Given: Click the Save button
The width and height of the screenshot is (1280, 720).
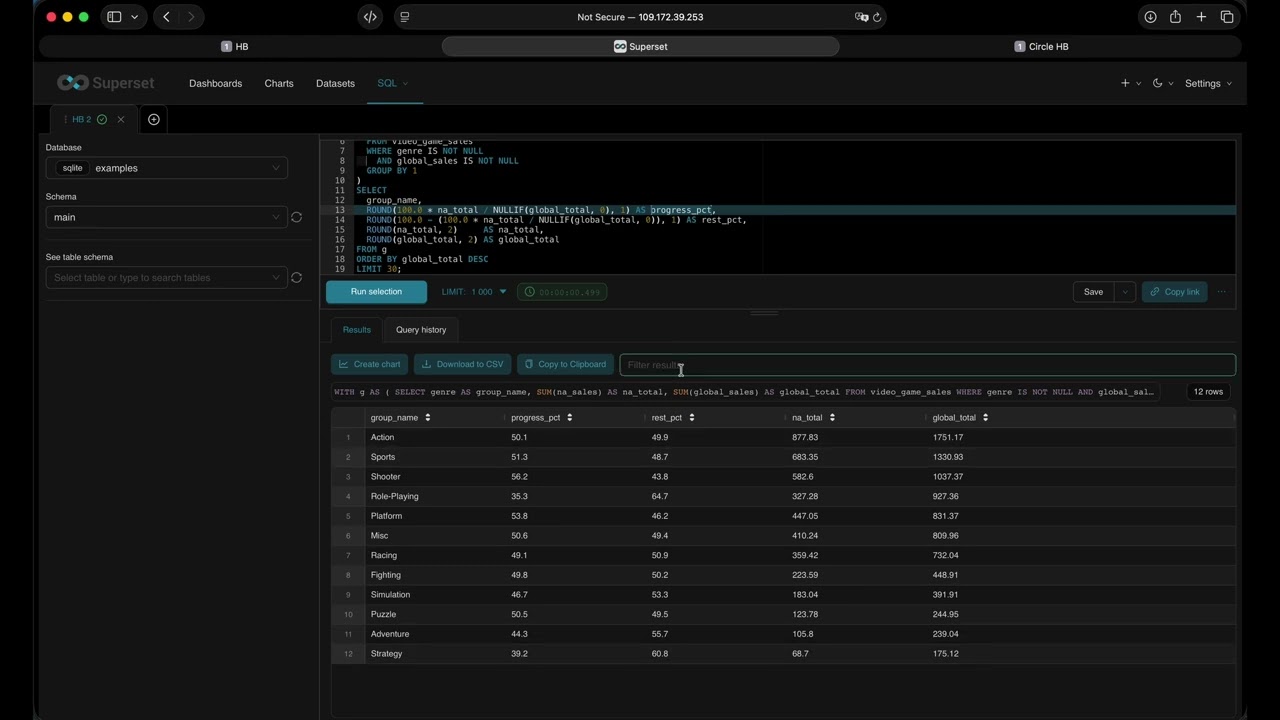Looking at the screenshot, I should coord(1094,292).
